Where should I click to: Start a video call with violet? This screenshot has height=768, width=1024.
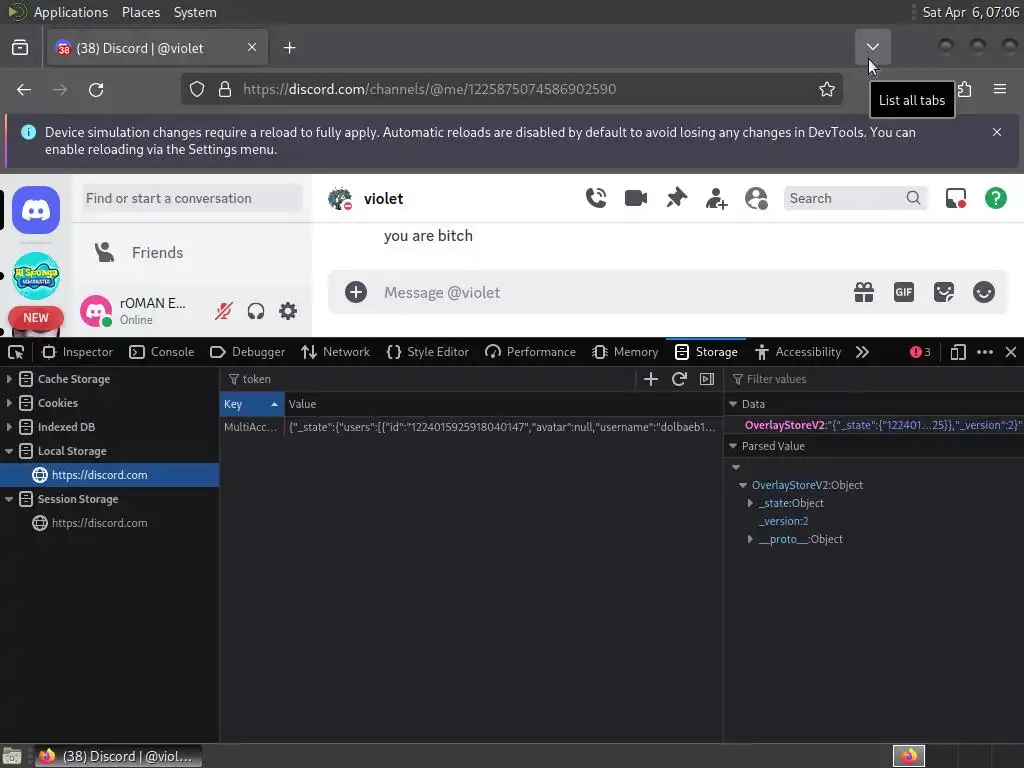click(635, 198)
